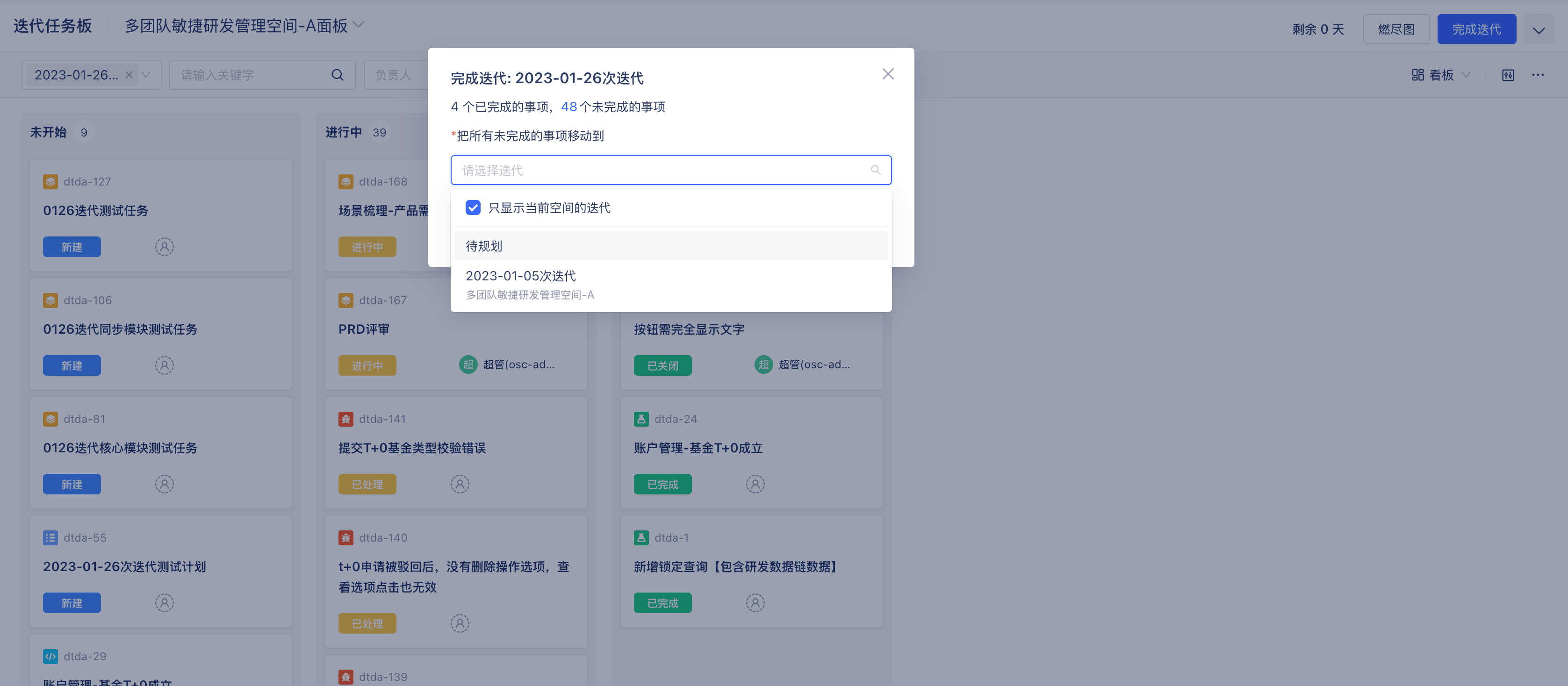The image size is (1568, 686).
Task: Click bug icon for dtda-141
Action: coord(346,419)
